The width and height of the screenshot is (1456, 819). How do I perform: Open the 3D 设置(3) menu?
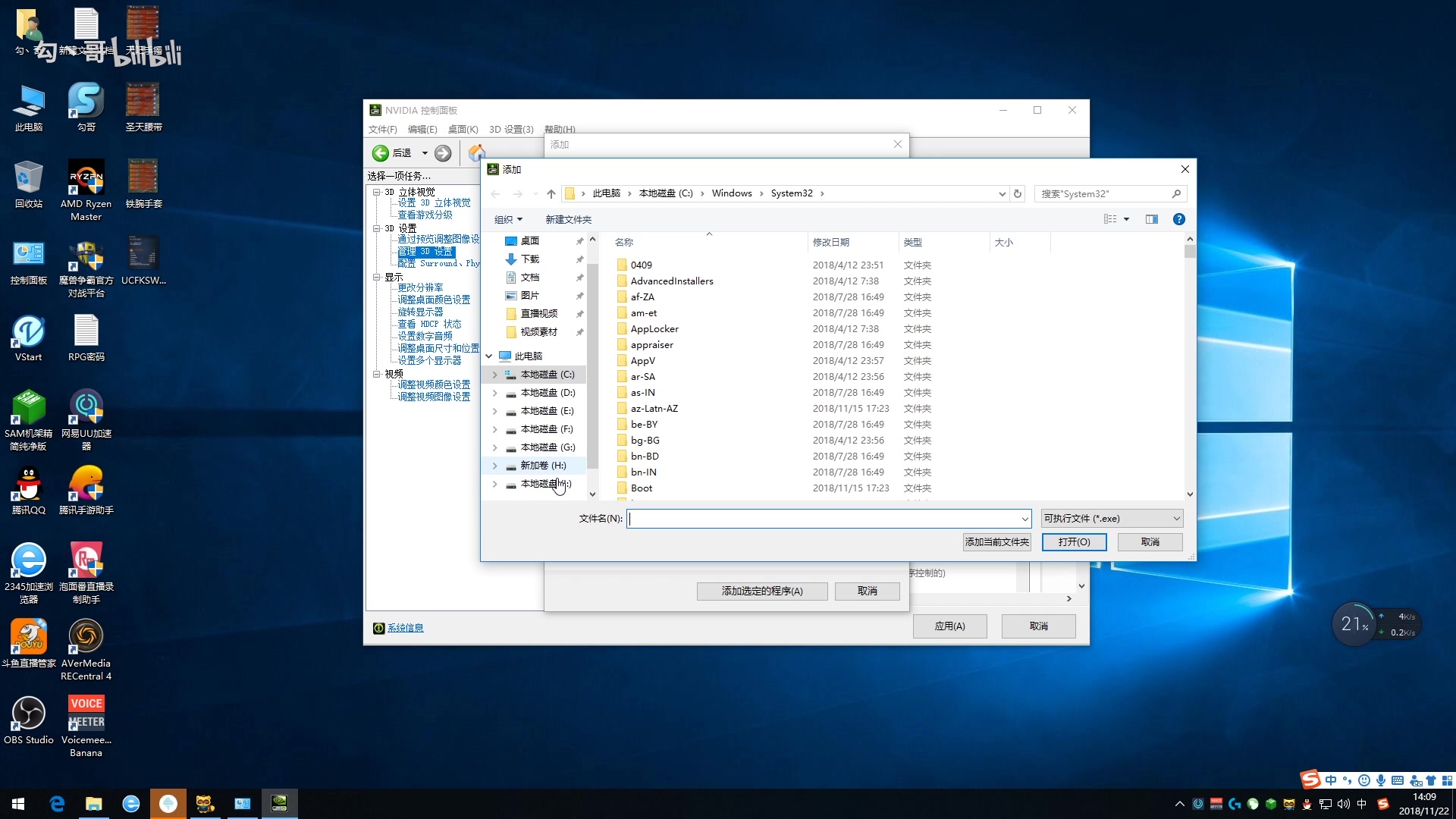pos(511,130)
